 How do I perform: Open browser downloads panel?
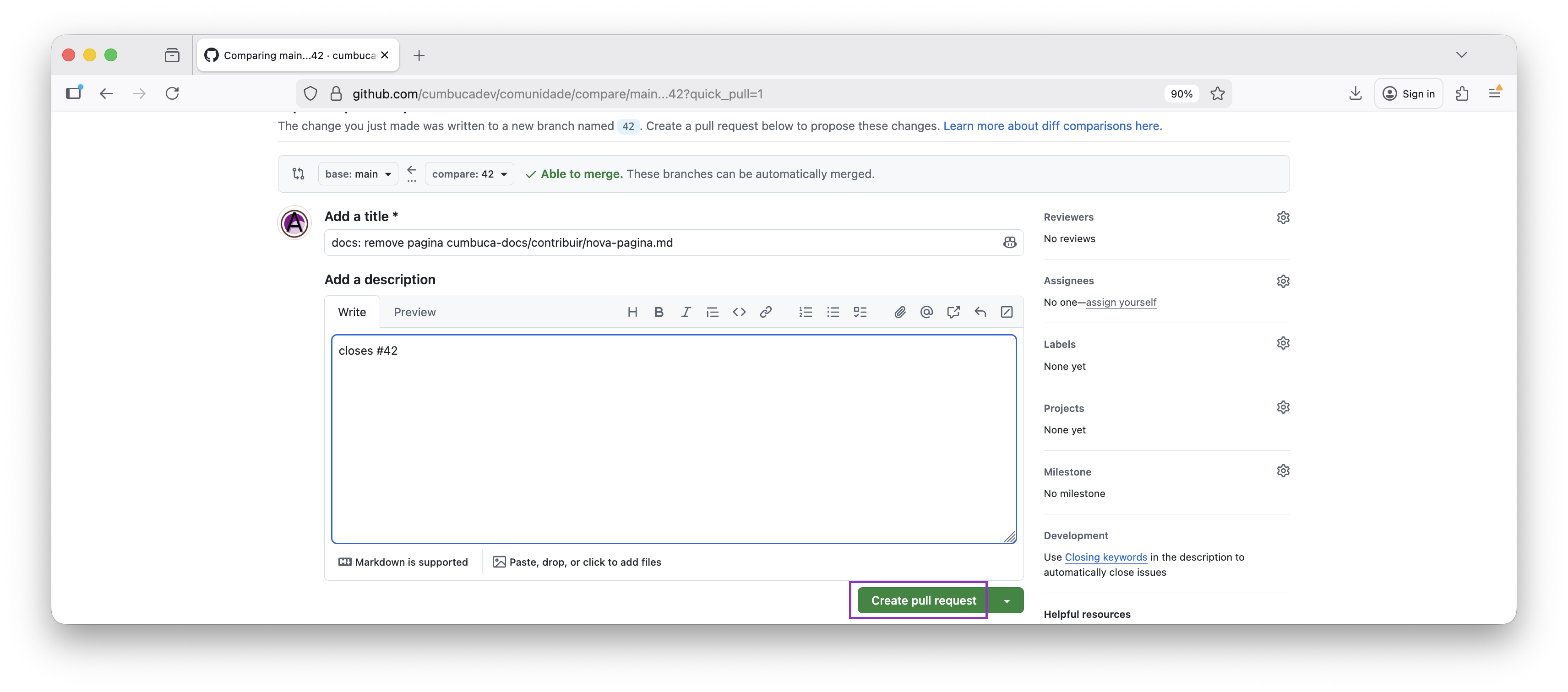click(x=1355, y=93)
